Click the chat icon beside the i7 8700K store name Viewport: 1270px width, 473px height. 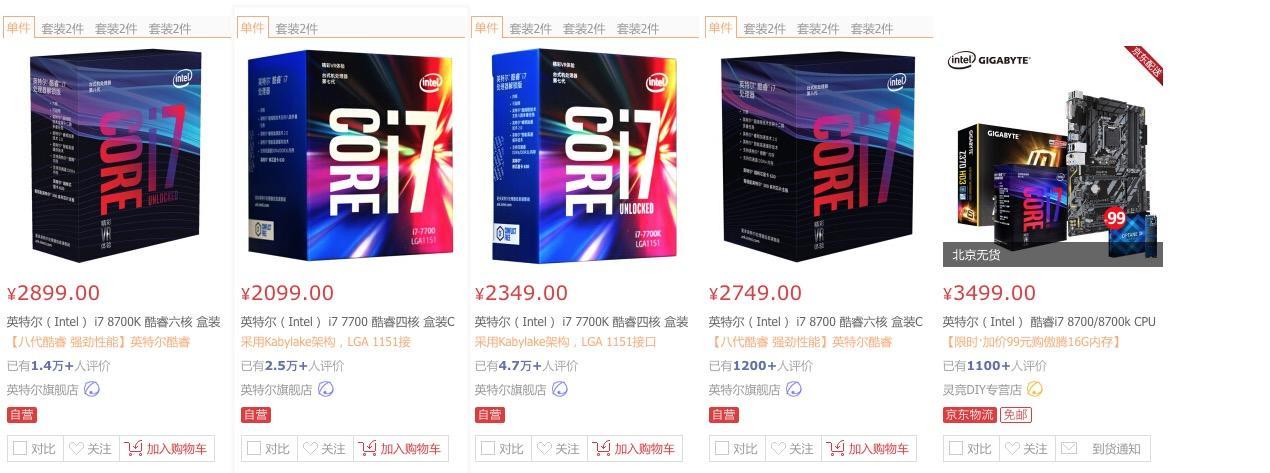coord(92,389)
